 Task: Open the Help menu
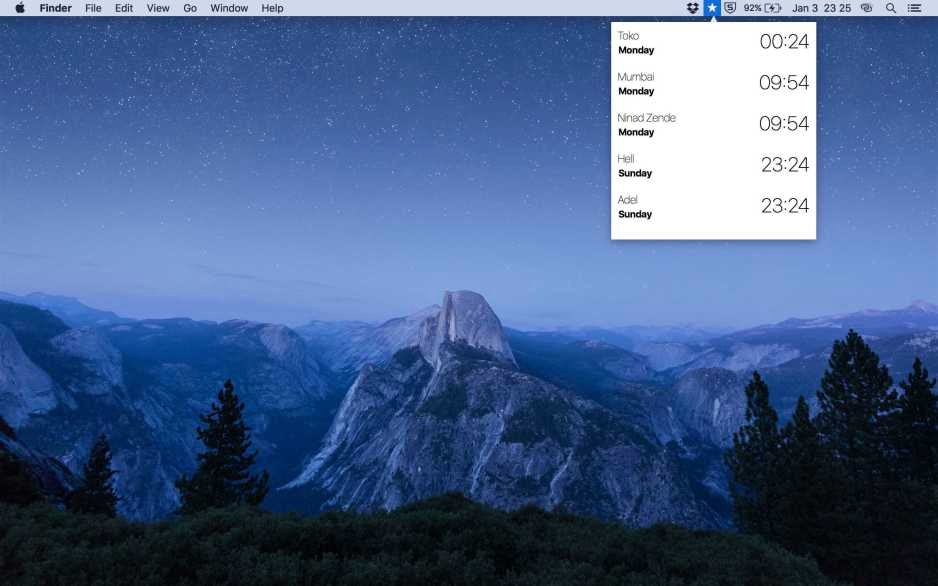(x=272, y=8)
